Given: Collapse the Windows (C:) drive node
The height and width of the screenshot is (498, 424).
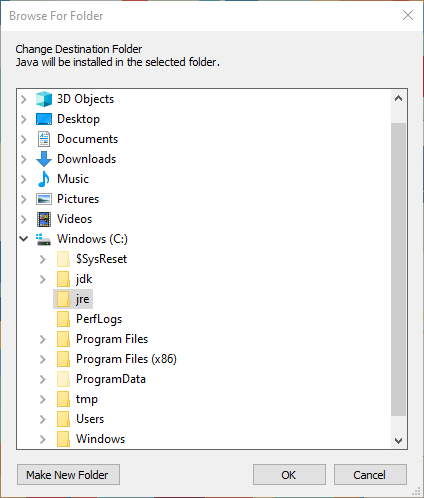Looking at the screenshot, I should 24,239.
